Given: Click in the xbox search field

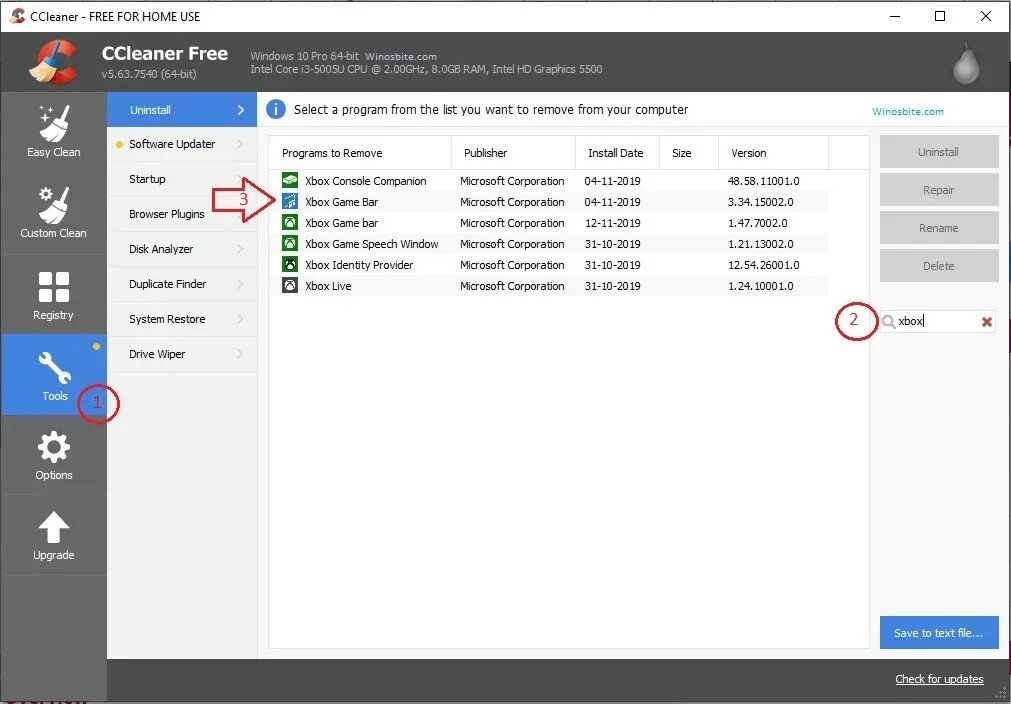Looking at the screenshot, I should point(937,322).
